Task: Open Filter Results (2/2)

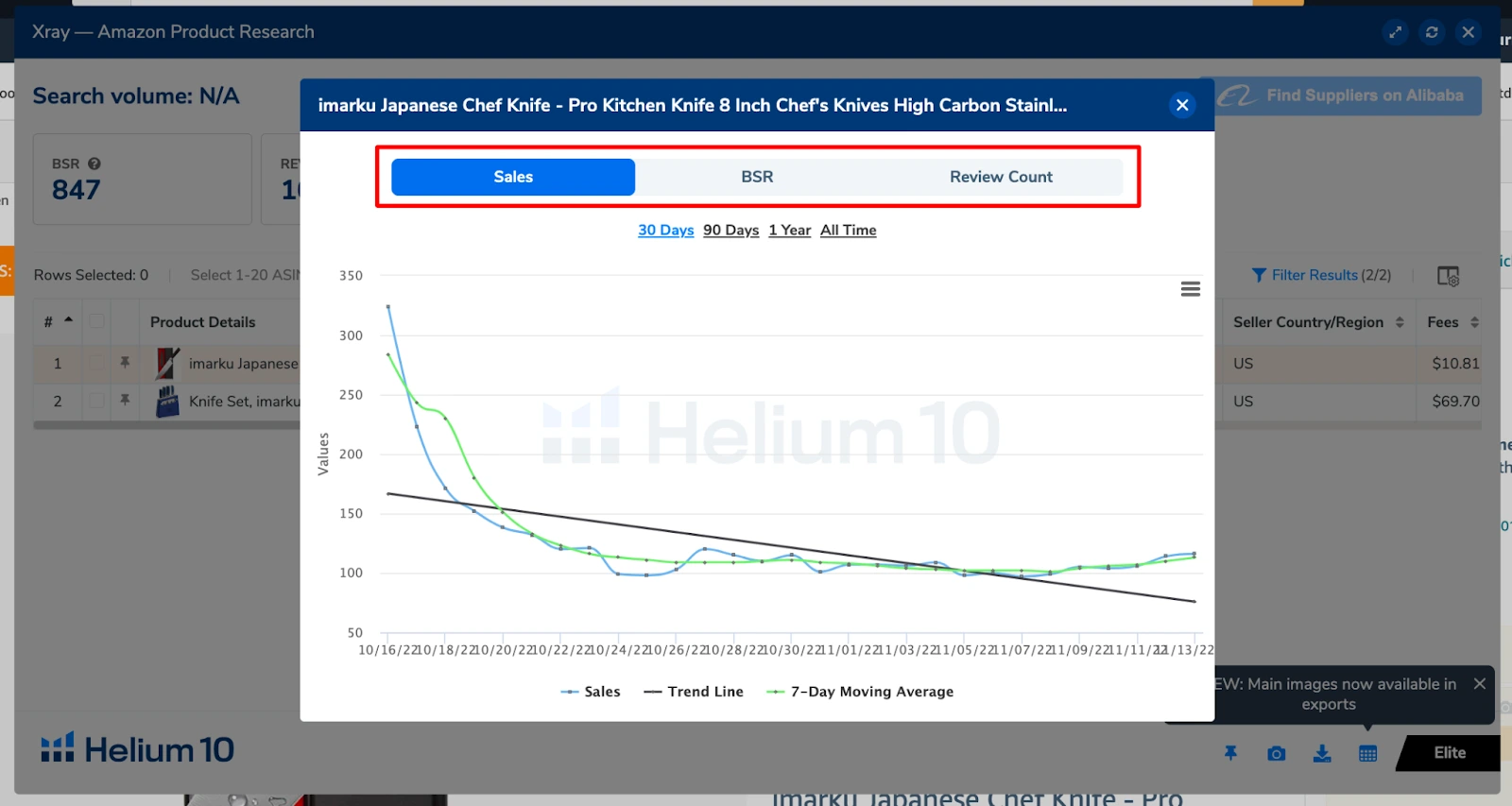Action: (x=1321, y=275)
